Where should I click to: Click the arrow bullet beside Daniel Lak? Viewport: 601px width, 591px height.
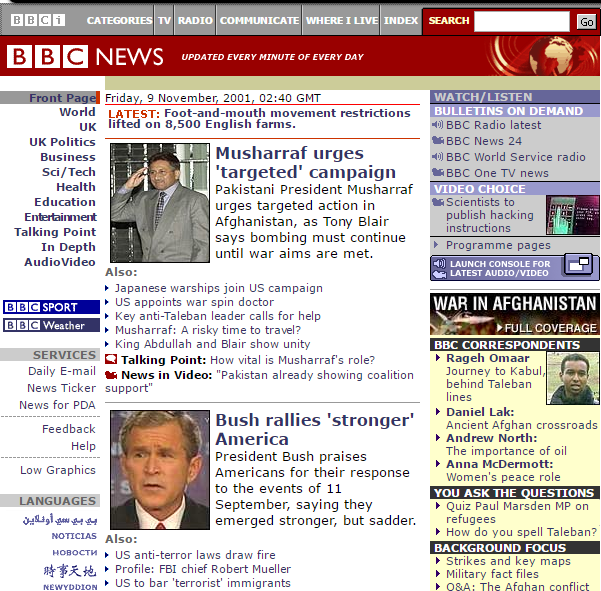[438, 412]
